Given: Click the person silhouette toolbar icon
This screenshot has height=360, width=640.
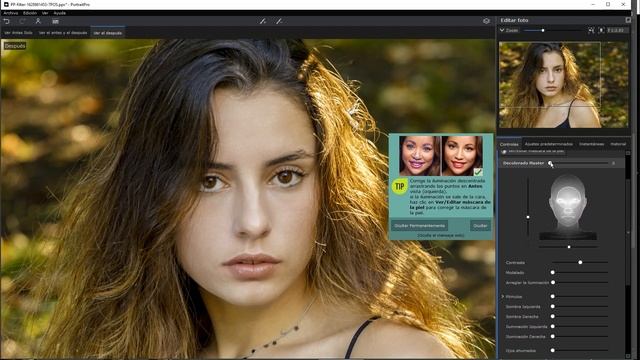Looking at the screenshot, I should (x=38, y=21).
